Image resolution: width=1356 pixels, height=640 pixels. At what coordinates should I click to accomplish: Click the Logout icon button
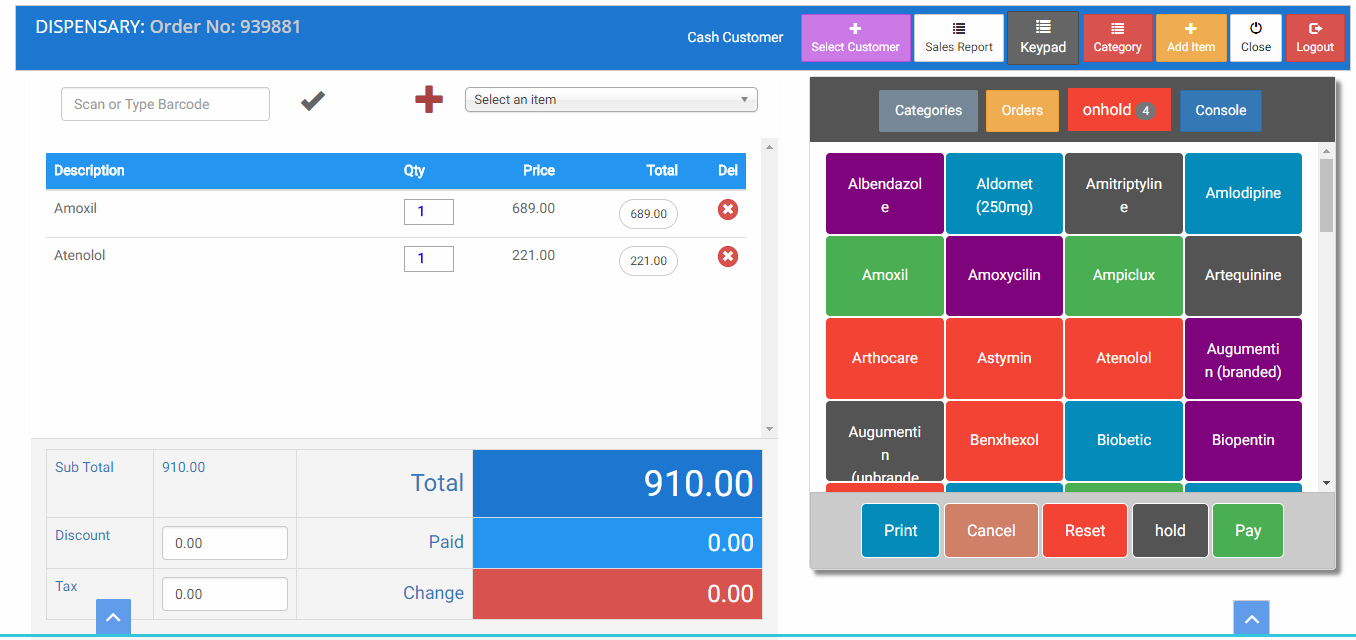click(x=1315, y=38)
